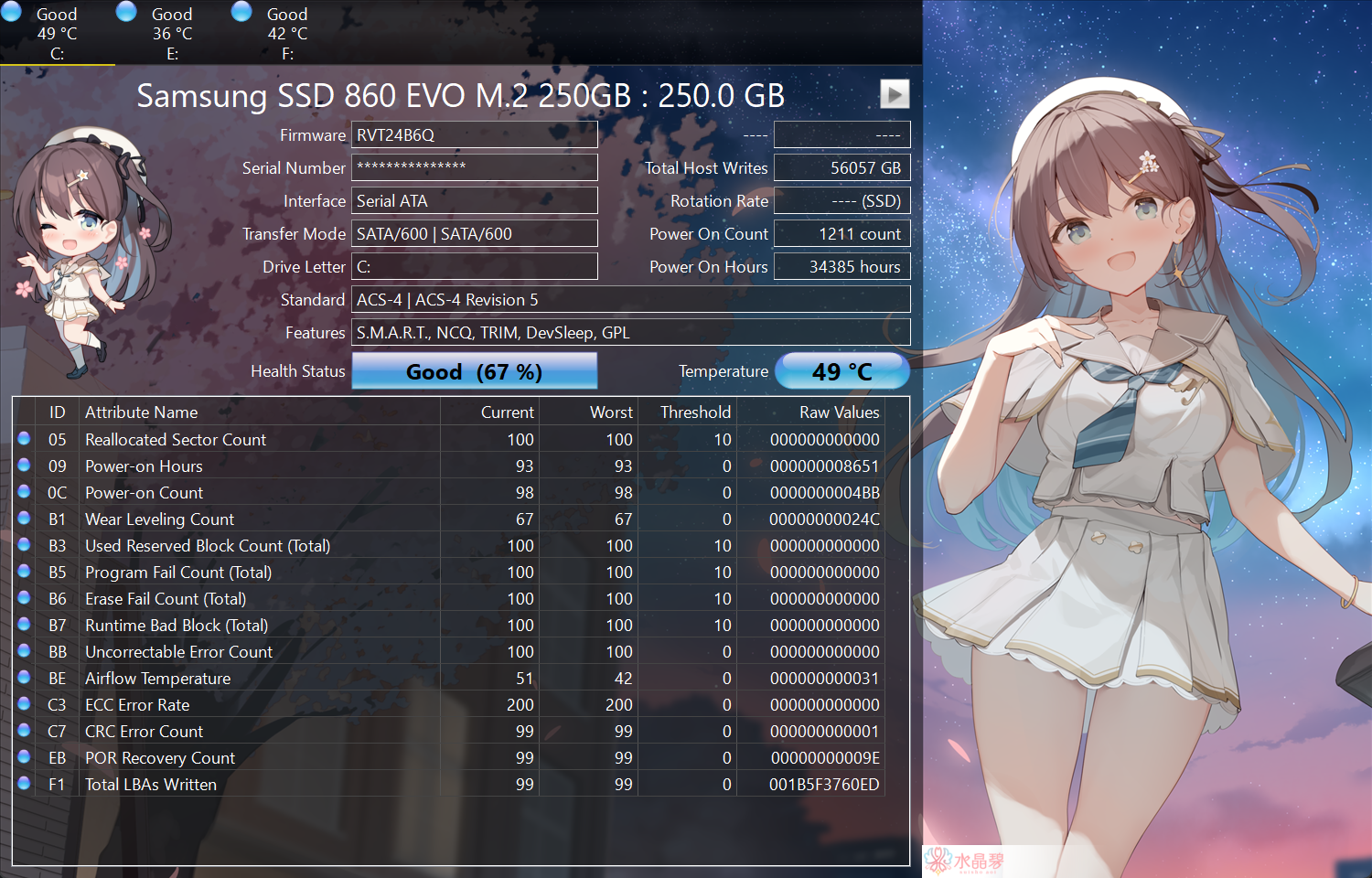Click the status orb beside Power-on Count
Image resolution: width=1372 pixels, height=878 pixels.
coord(25,491)
